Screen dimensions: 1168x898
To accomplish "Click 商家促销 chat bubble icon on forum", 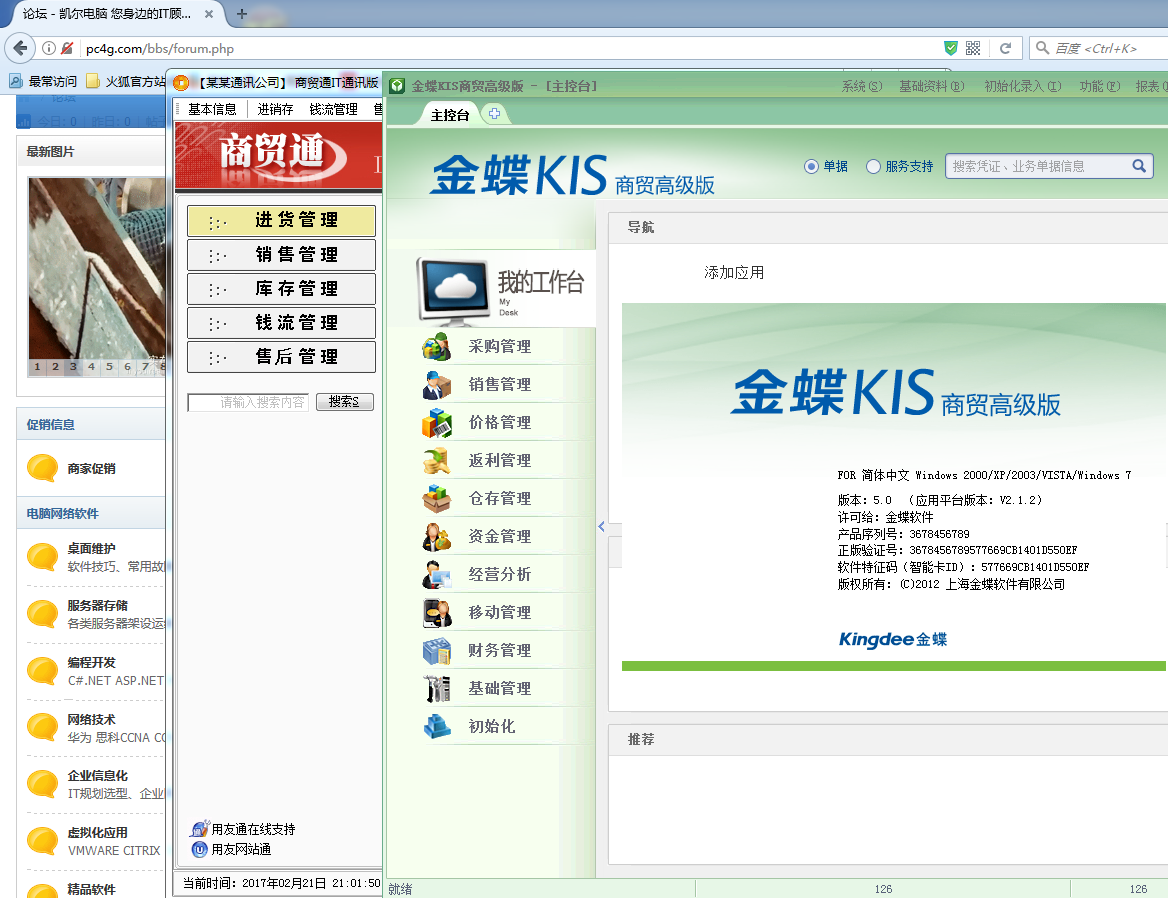I will (x=42, y=468).
